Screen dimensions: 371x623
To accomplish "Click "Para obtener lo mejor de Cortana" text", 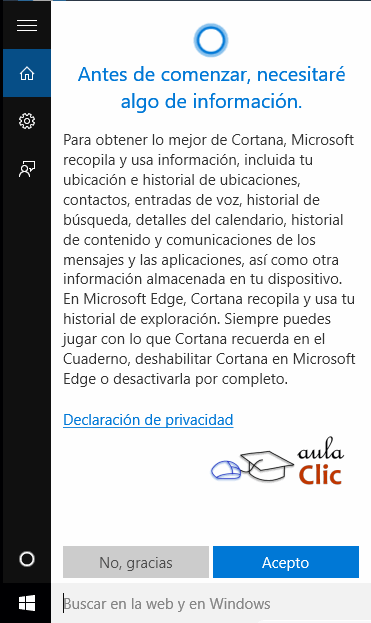I will (x=175, y=140).
